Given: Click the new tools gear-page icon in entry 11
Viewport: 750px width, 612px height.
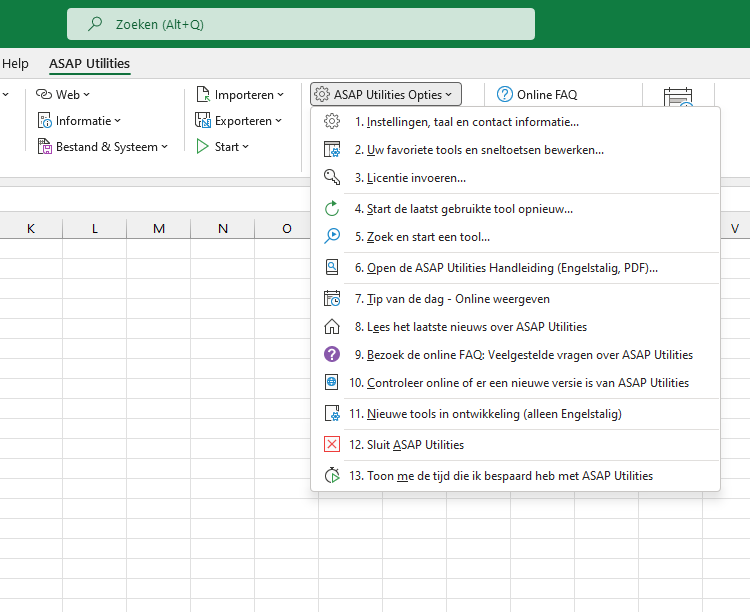Looking at the screenshot, I should click(331, 413).
